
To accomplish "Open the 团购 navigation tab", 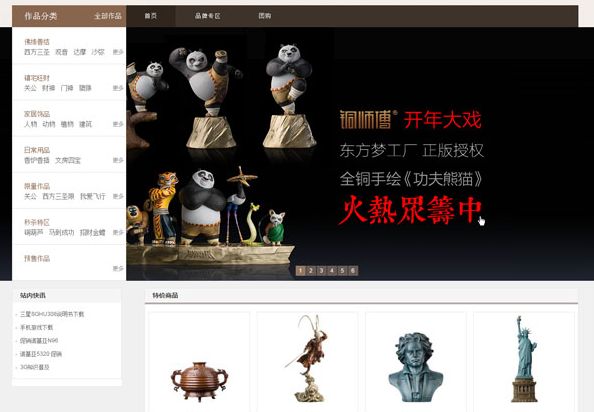I will pyautogui.click(x=264, y=16).
